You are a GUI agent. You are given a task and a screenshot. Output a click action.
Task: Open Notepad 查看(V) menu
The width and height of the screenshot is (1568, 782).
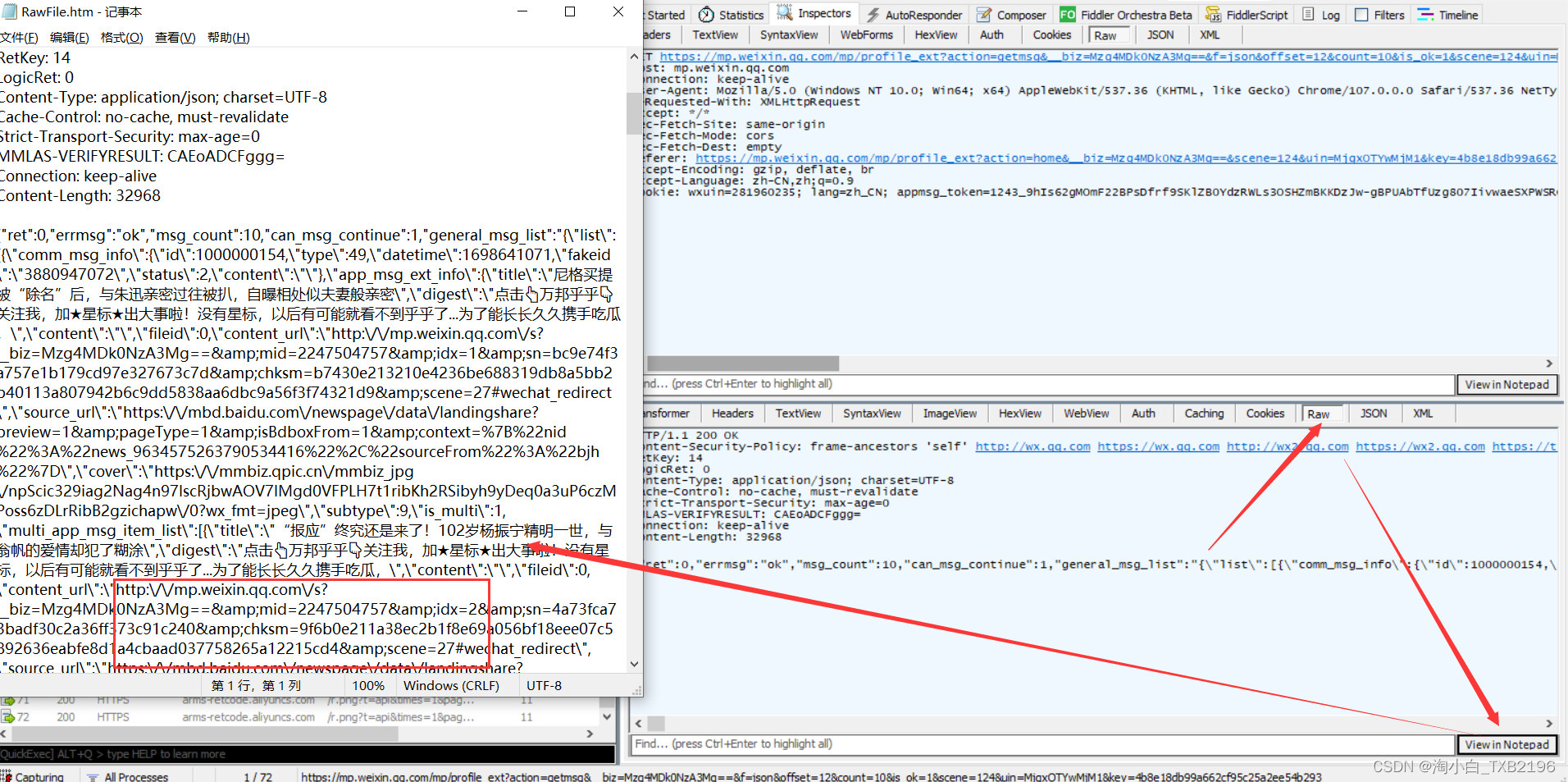pos(175,37)
